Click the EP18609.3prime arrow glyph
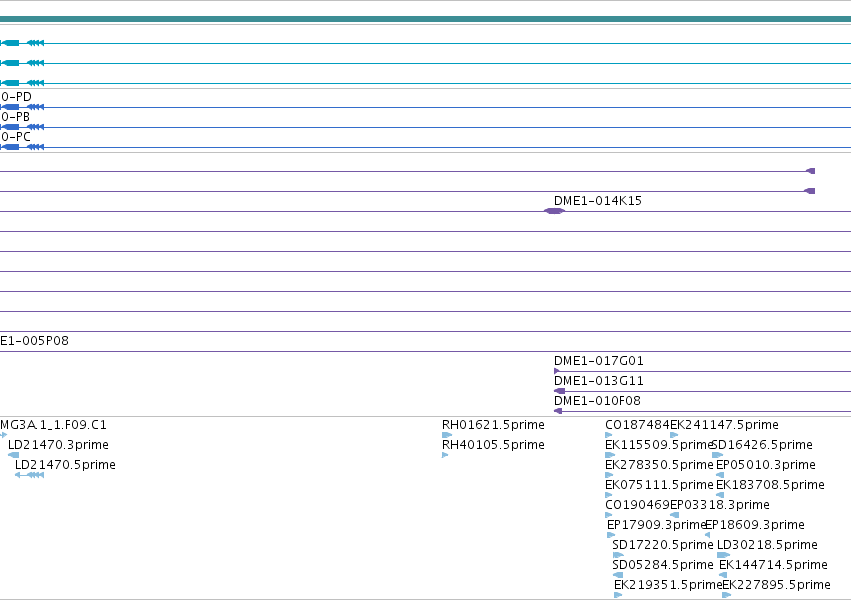Screen dimensions: 851x600 click(x=707, y=535)
